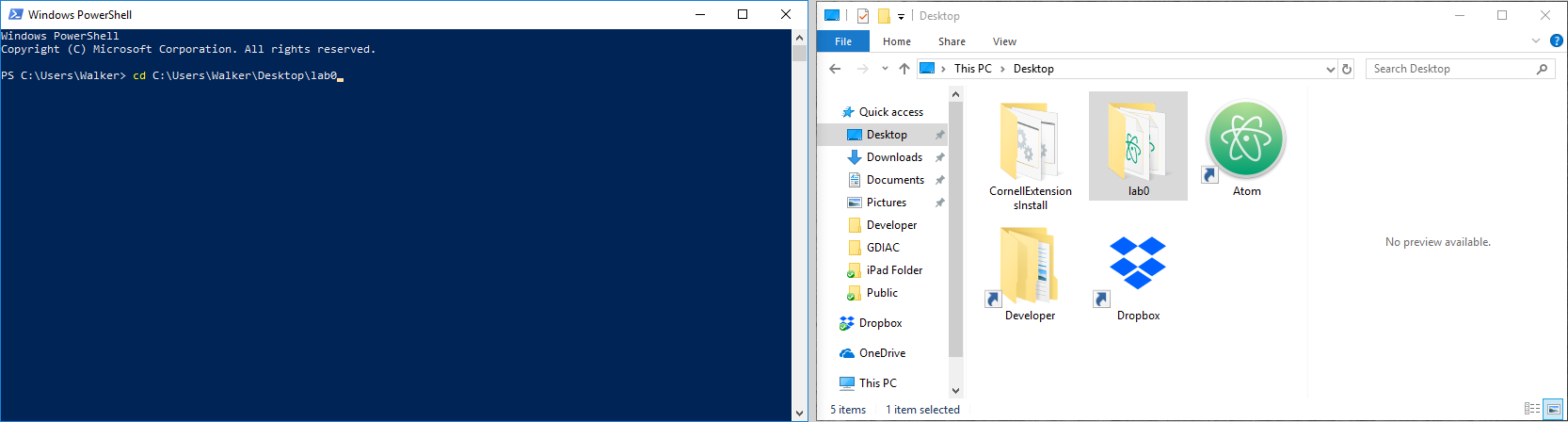
Task: Switch to details view in status bar
Action: 1531,409
